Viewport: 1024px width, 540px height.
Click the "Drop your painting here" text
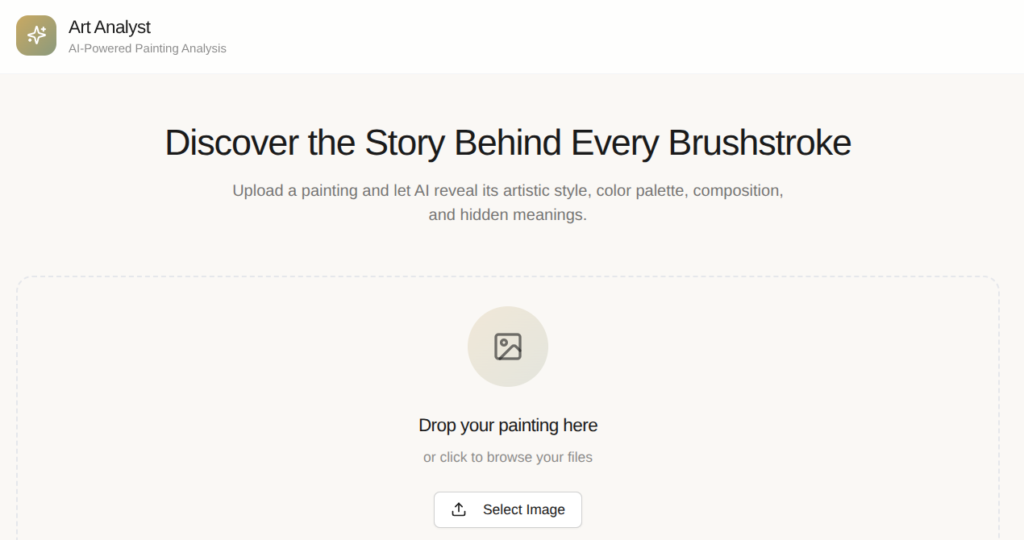(x=508, y=425)
